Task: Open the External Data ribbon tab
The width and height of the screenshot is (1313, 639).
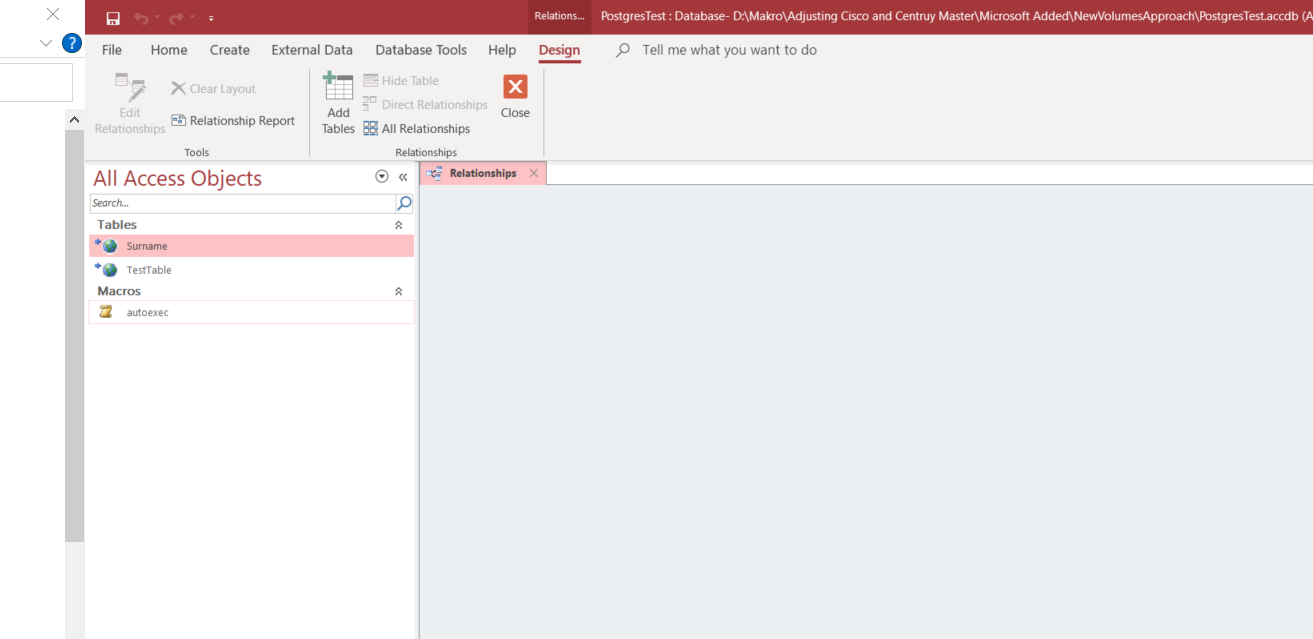Action: [312, 50]
